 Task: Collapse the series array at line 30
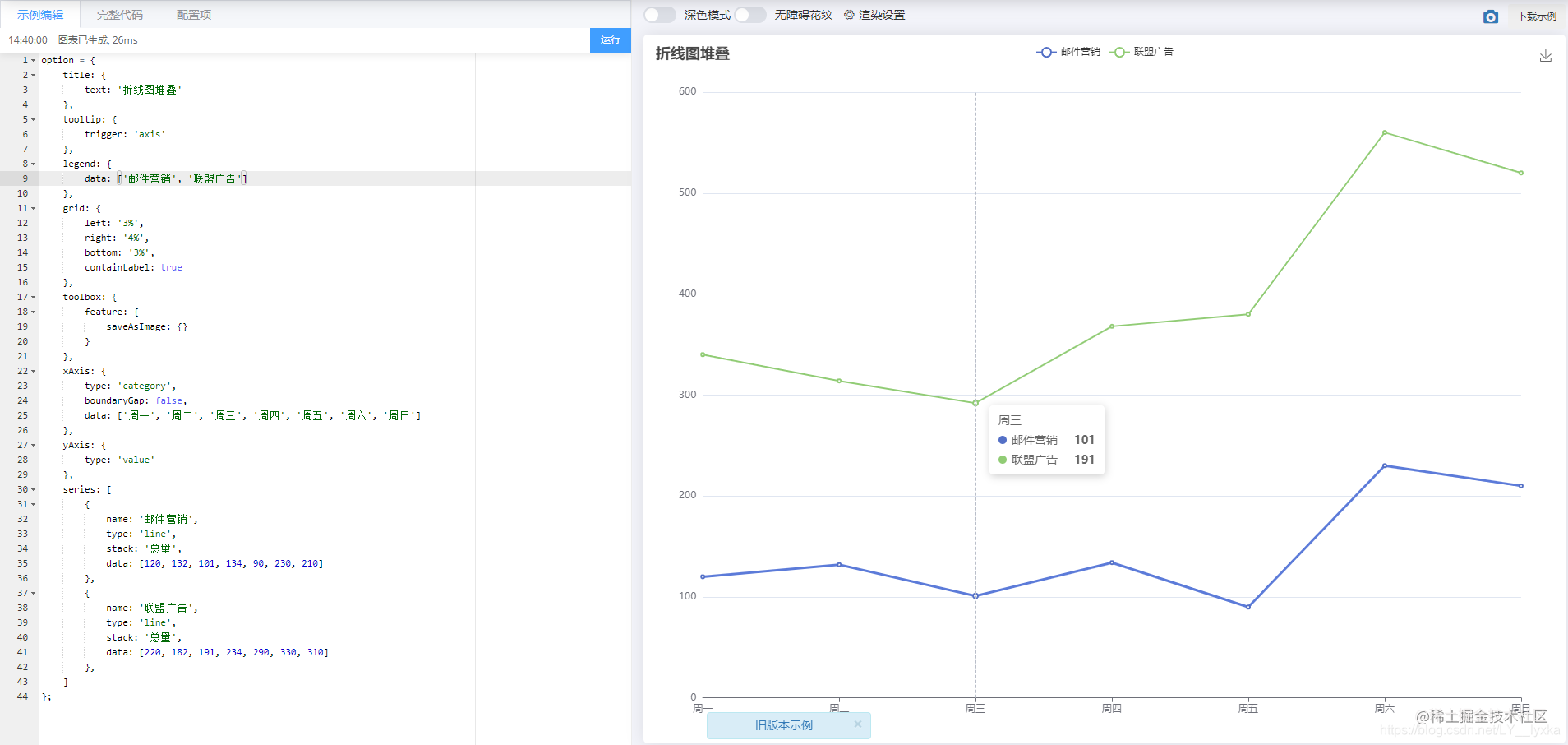[x=31, y=489]
